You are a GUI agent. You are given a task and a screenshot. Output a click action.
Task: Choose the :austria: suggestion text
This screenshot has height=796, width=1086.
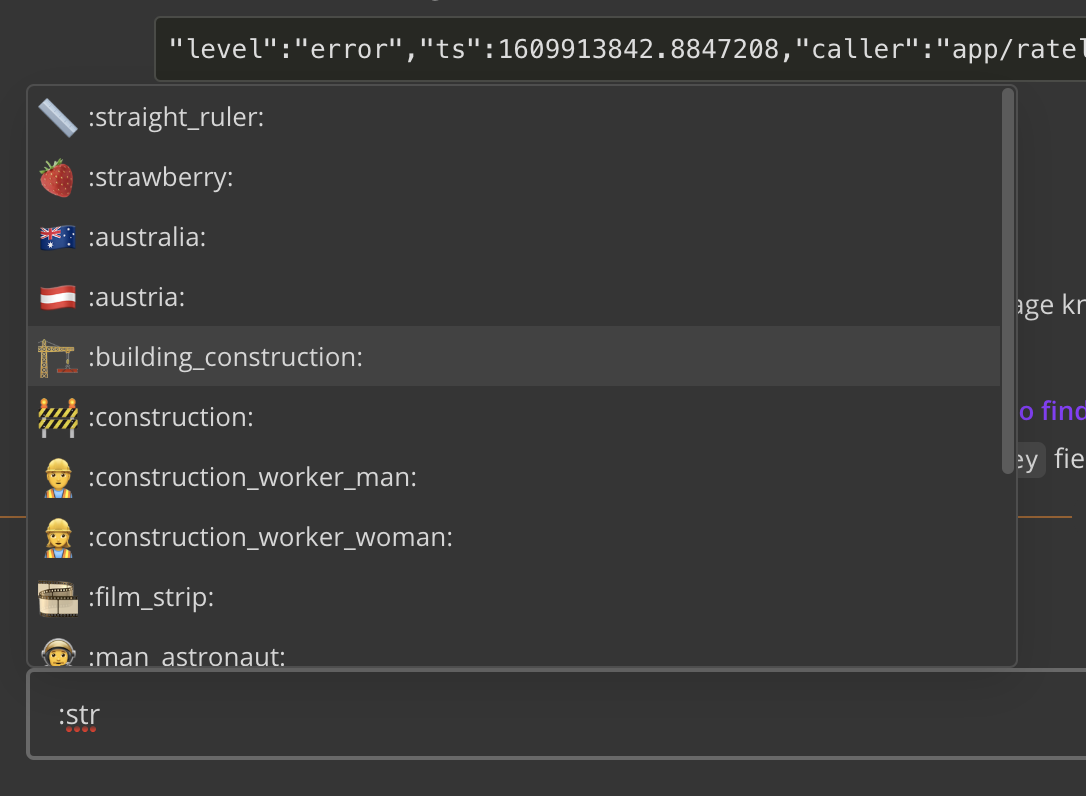136,297
